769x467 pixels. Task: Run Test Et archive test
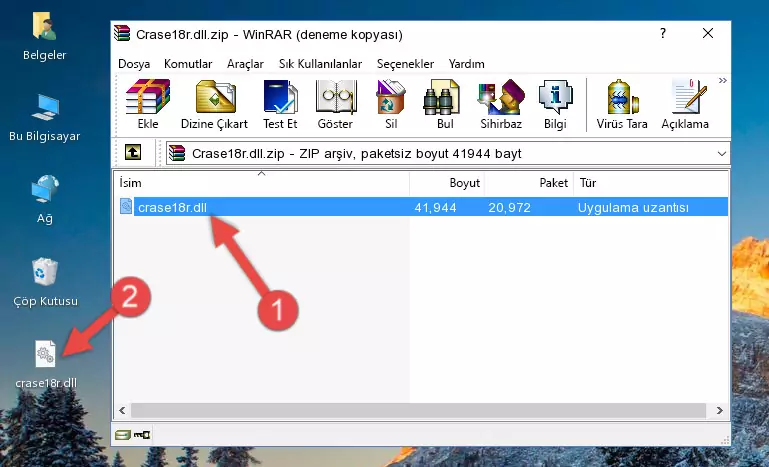coord(280,104)
